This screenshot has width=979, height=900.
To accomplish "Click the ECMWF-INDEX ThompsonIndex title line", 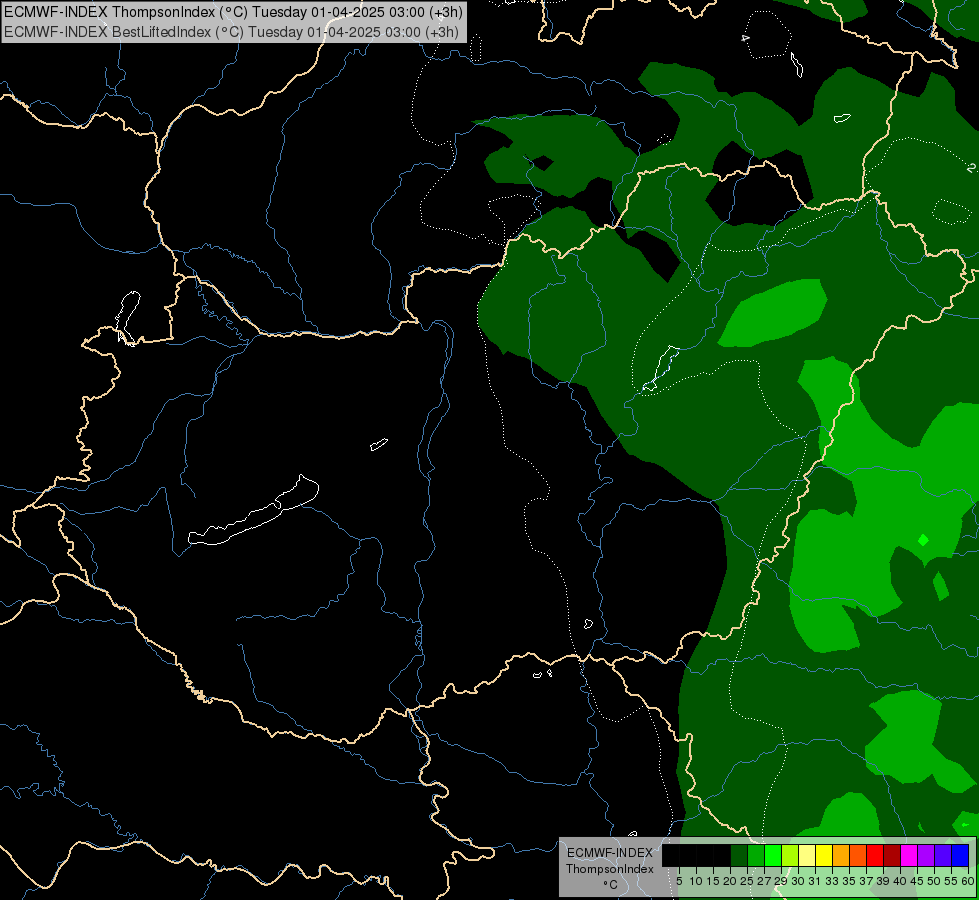I will pos(234,12).
